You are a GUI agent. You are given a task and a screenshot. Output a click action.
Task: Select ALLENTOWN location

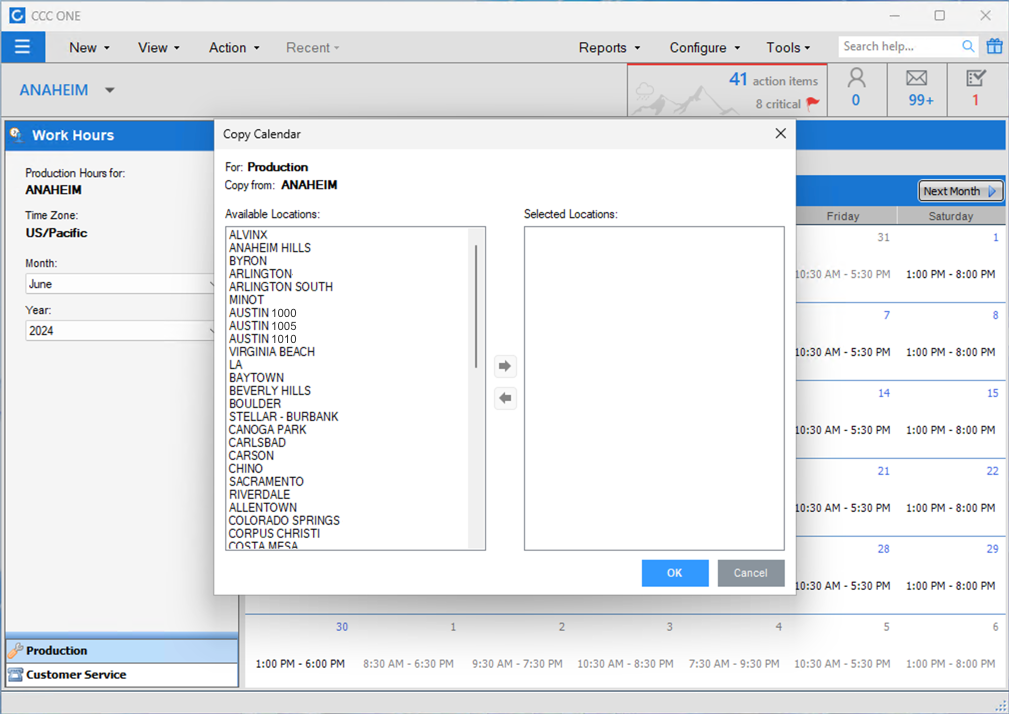(x=263, y=508)
